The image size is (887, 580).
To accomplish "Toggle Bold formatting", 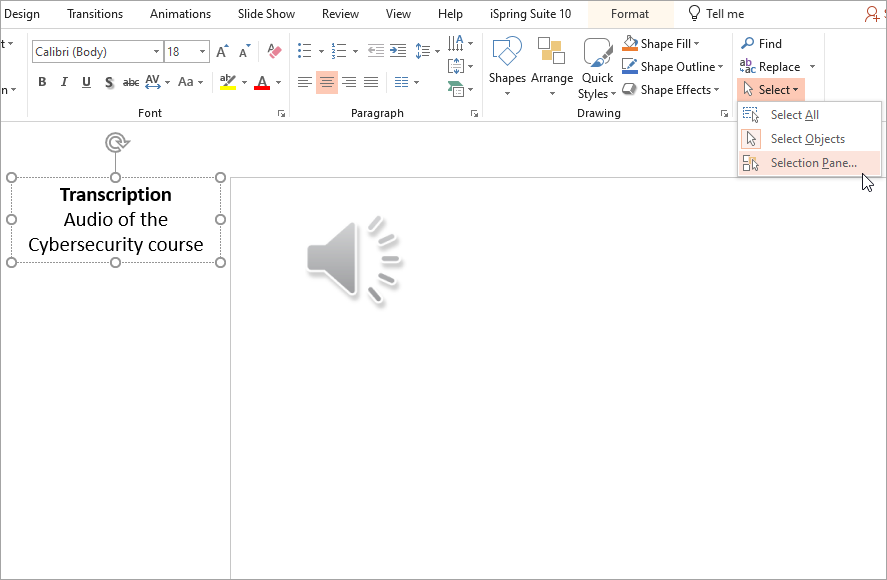I will [x=42, y=82].
